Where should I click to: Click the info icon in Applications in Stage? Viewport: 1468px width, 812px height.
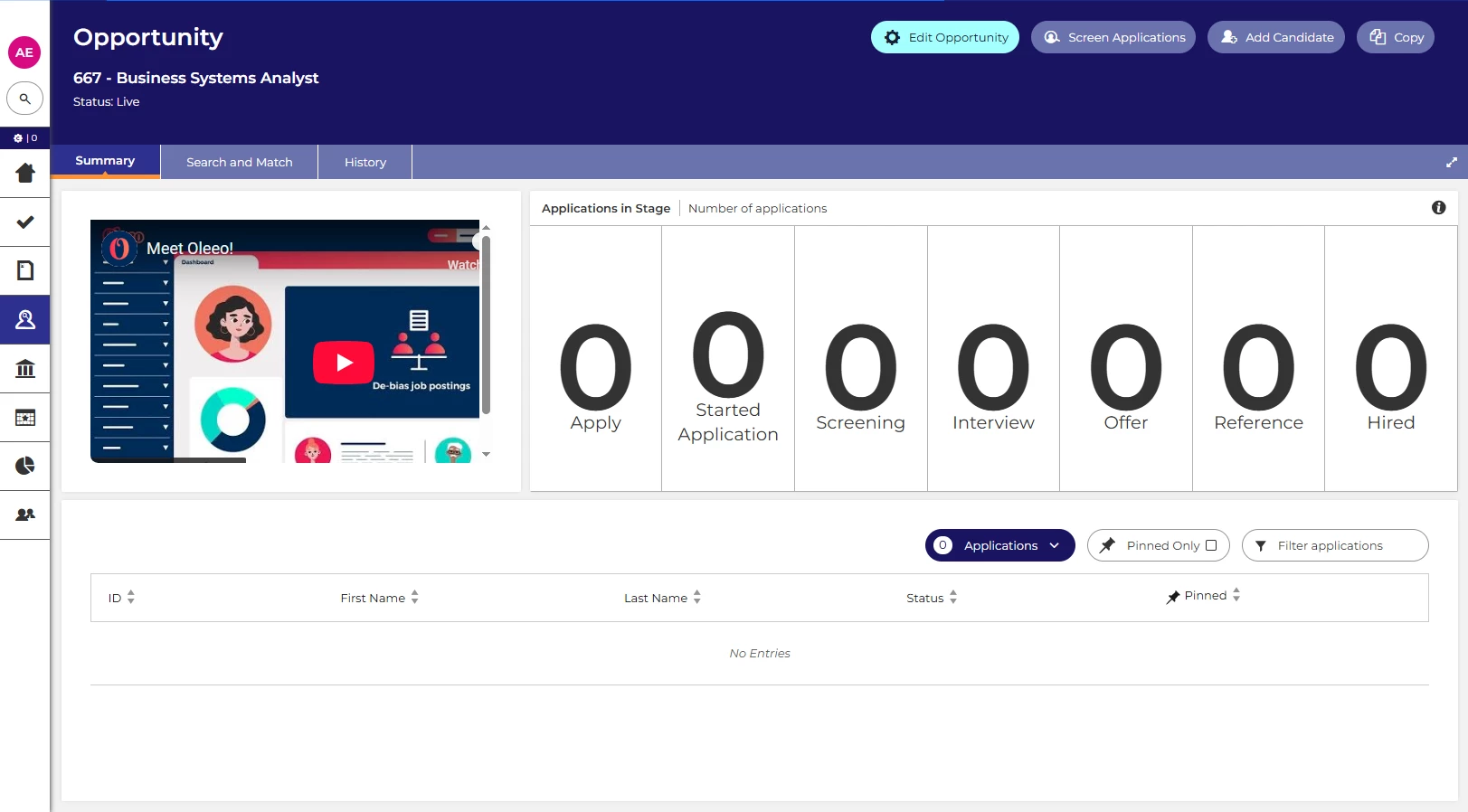coord(1439,208)
